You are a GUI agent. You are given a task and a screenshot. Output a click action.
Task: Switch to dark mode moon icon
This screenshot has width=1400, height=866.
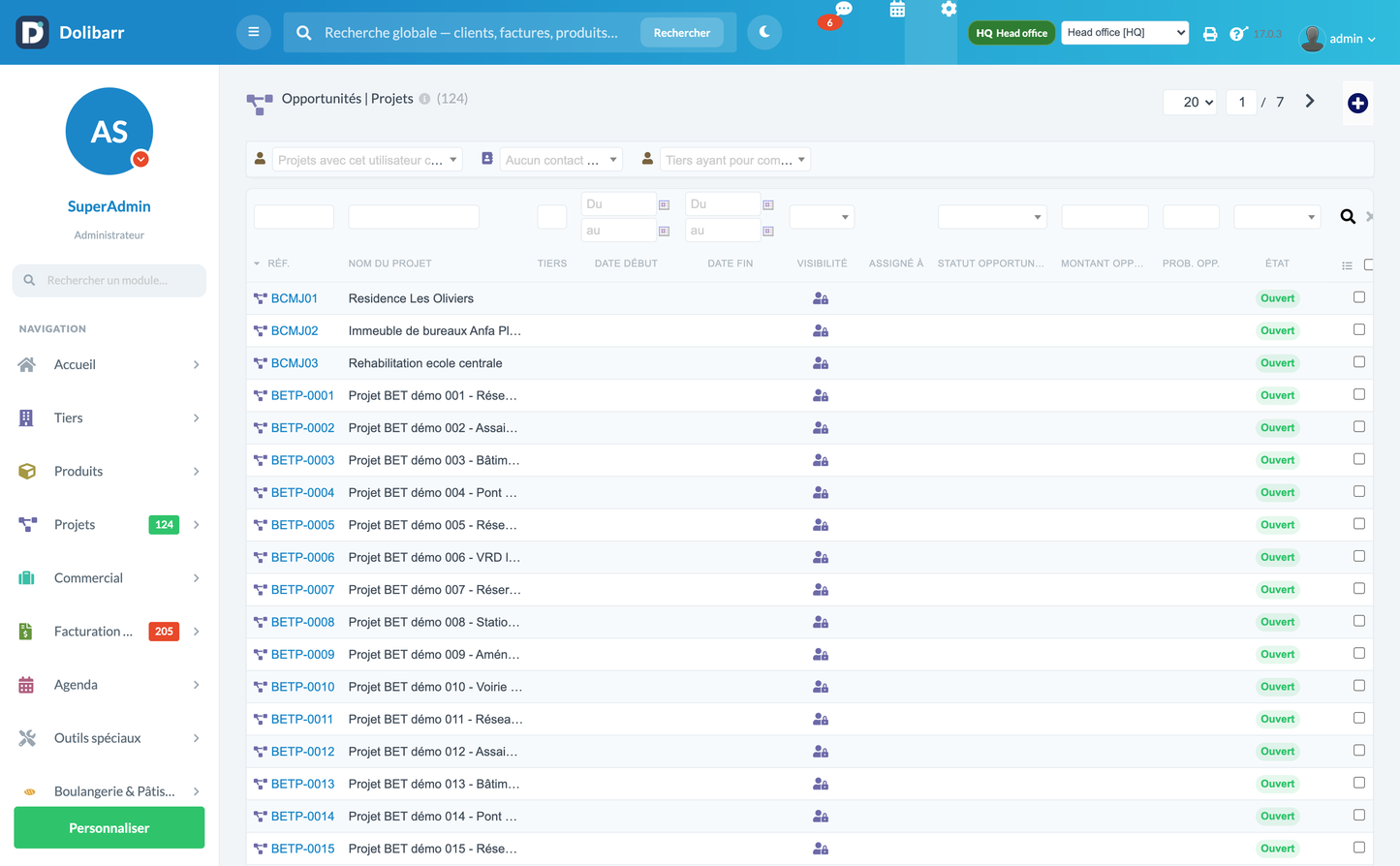coord(764,32)
